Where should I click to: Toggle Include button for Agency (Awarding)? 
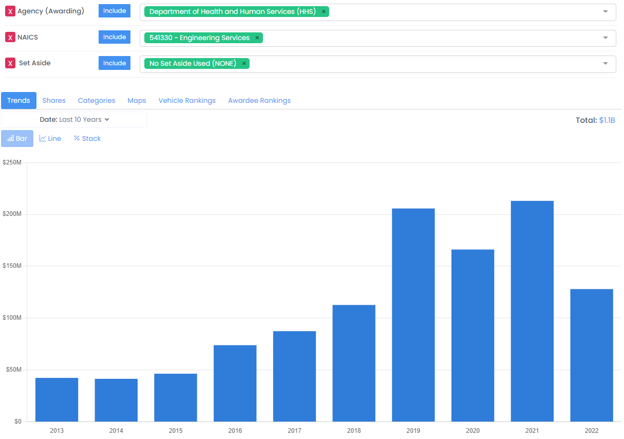click(x=114, y=11)
